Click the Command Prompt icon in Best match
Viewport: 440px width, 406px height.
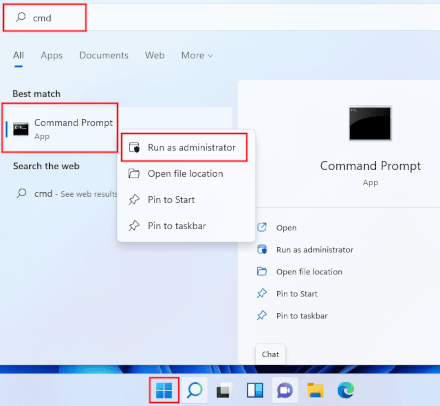coord(21,129)
